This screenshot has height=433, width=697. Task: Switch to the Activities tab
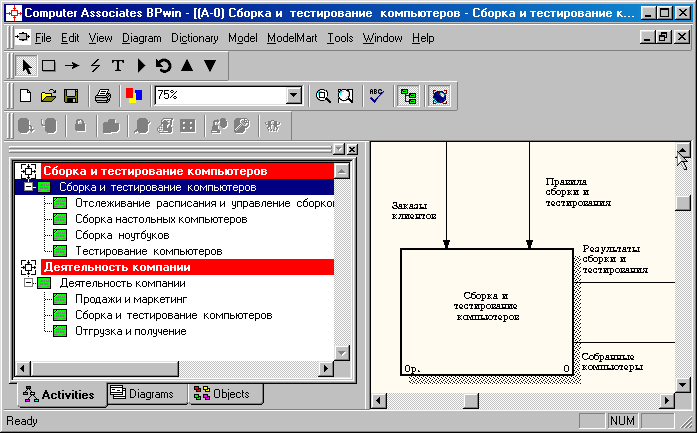coord(62,394)
